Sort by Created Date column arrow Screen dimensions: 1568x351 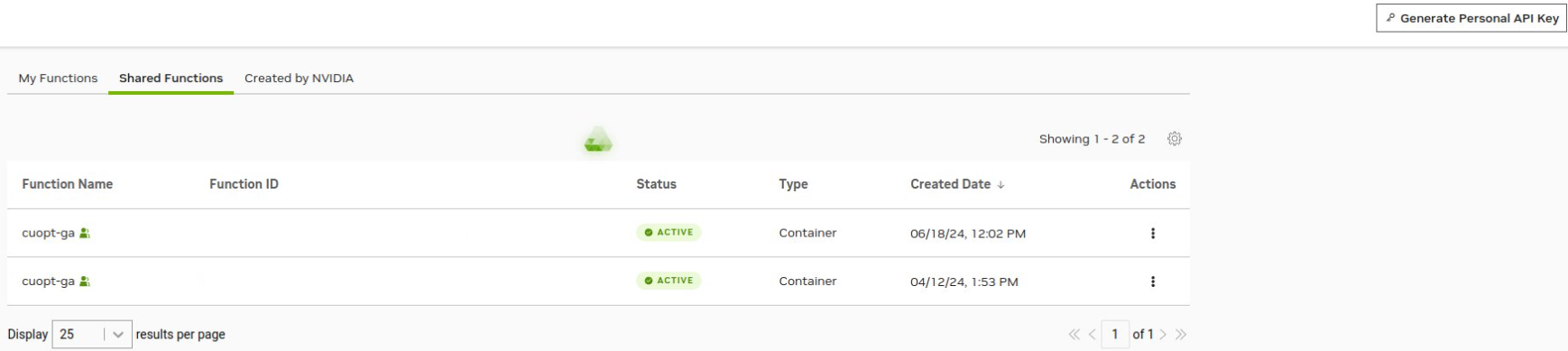click(x=1001, y=185)
